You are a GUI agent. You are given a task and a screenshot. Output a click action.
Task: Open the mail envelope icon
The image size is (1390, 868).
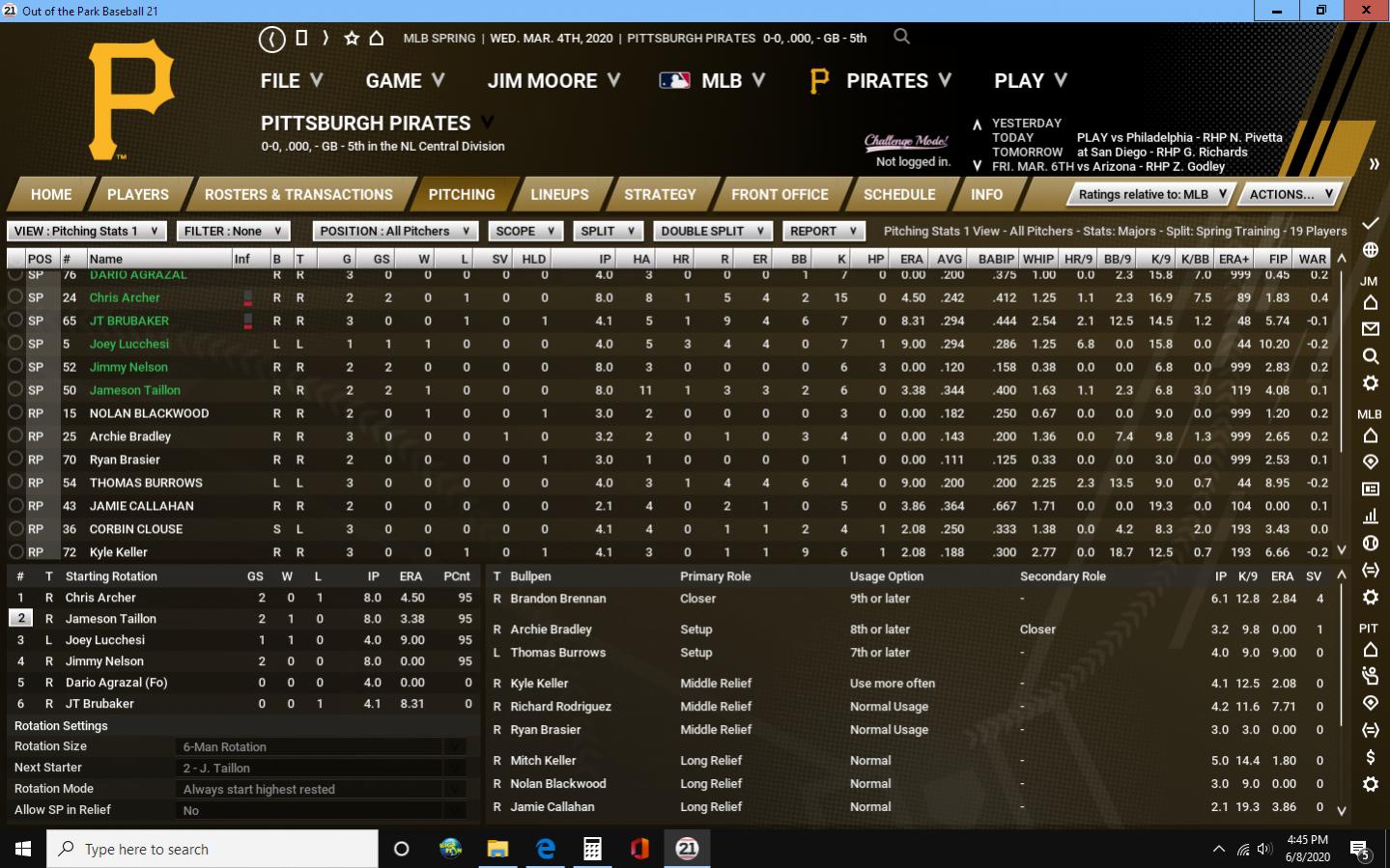coord(1370,329)
